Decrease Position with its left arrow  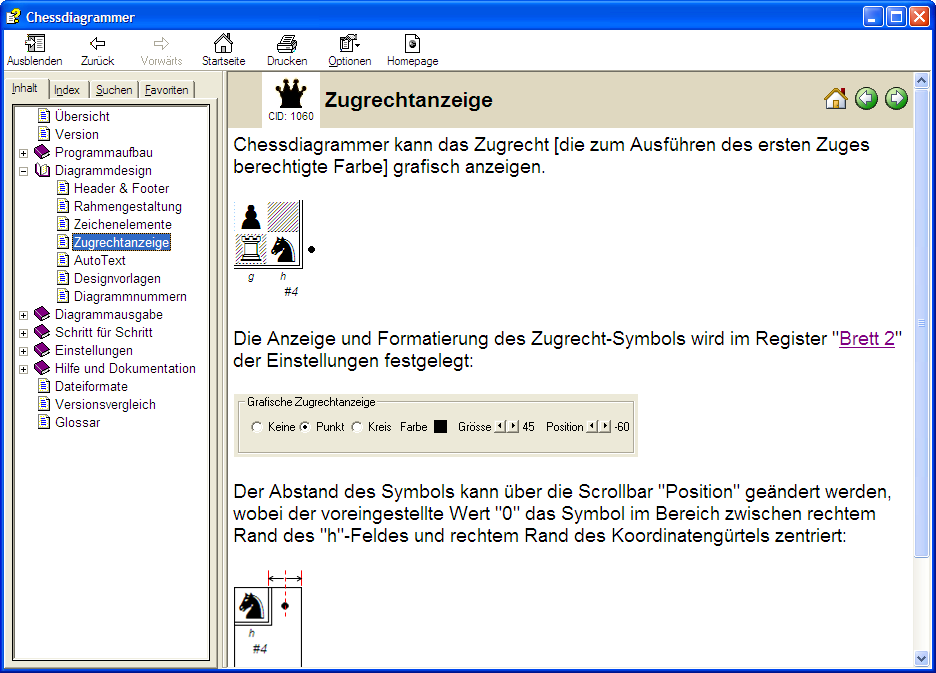pyautogui.click(x=592, y=426)
